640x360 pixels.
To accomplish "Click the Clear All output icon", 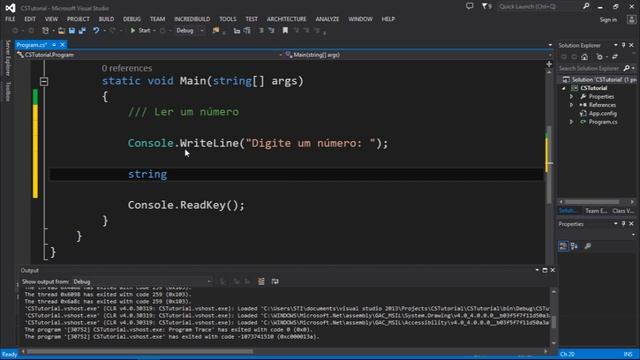I will pos(261,282).
